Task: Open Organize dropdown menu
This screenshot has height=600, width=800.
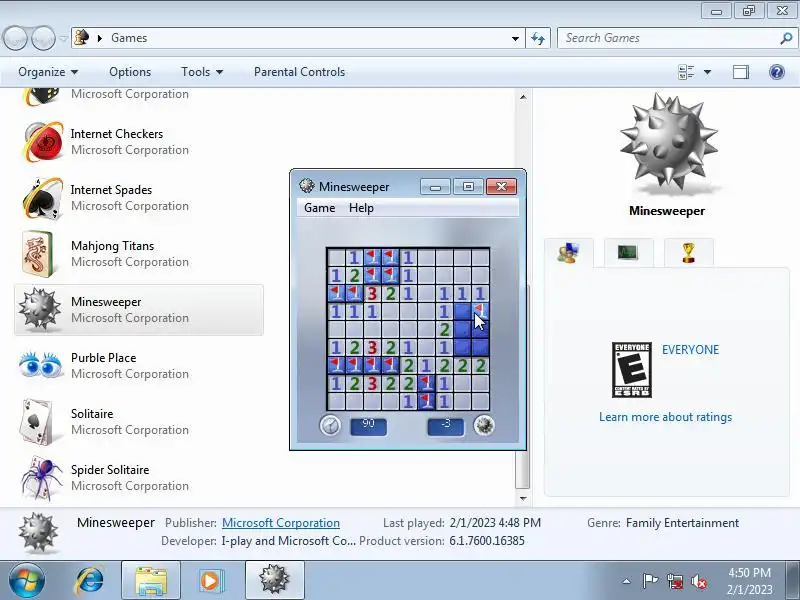Action: [x=48, y=72]
